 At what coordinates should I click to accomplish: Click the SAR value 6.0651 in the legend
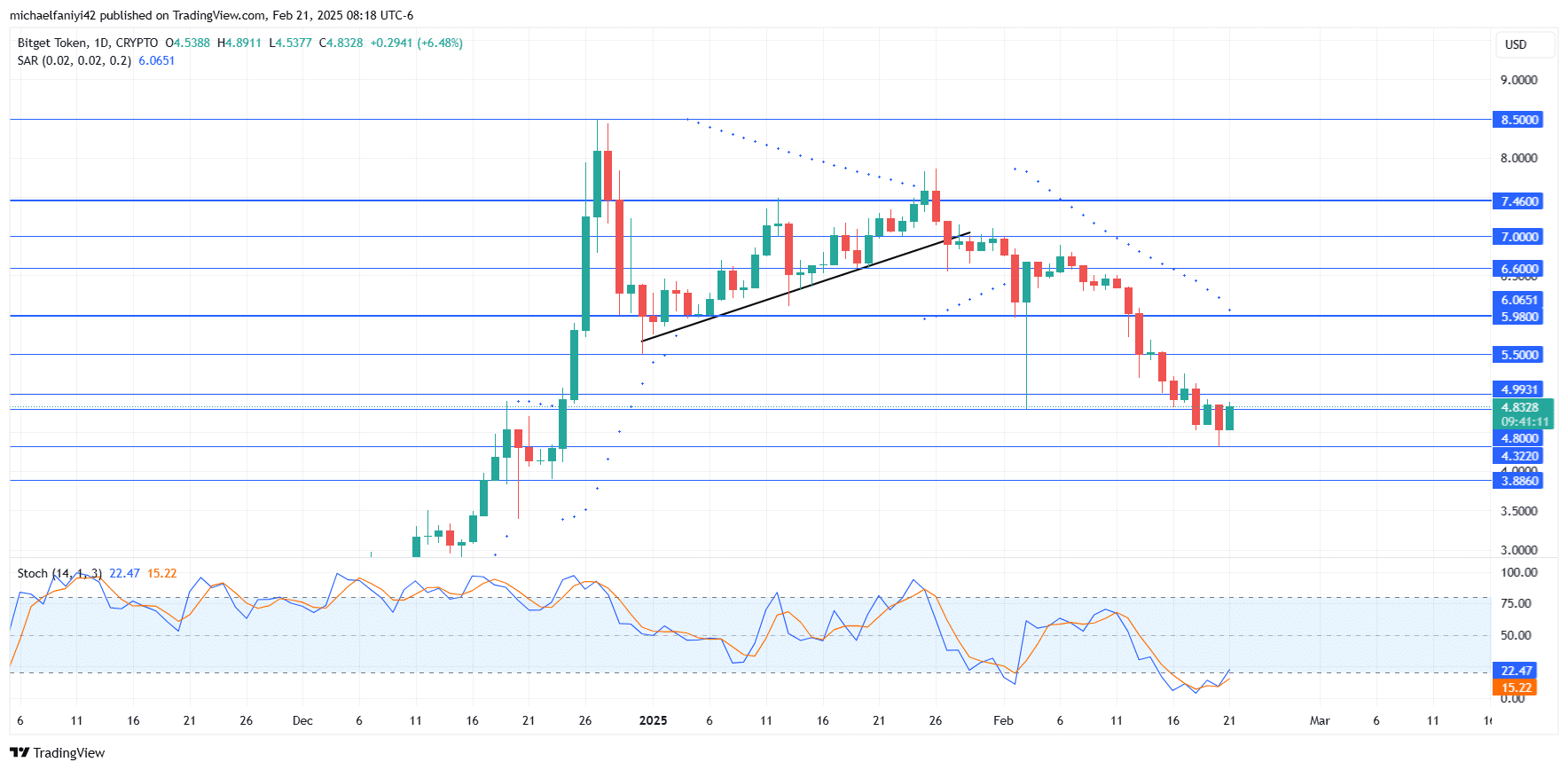coord(157,60)
